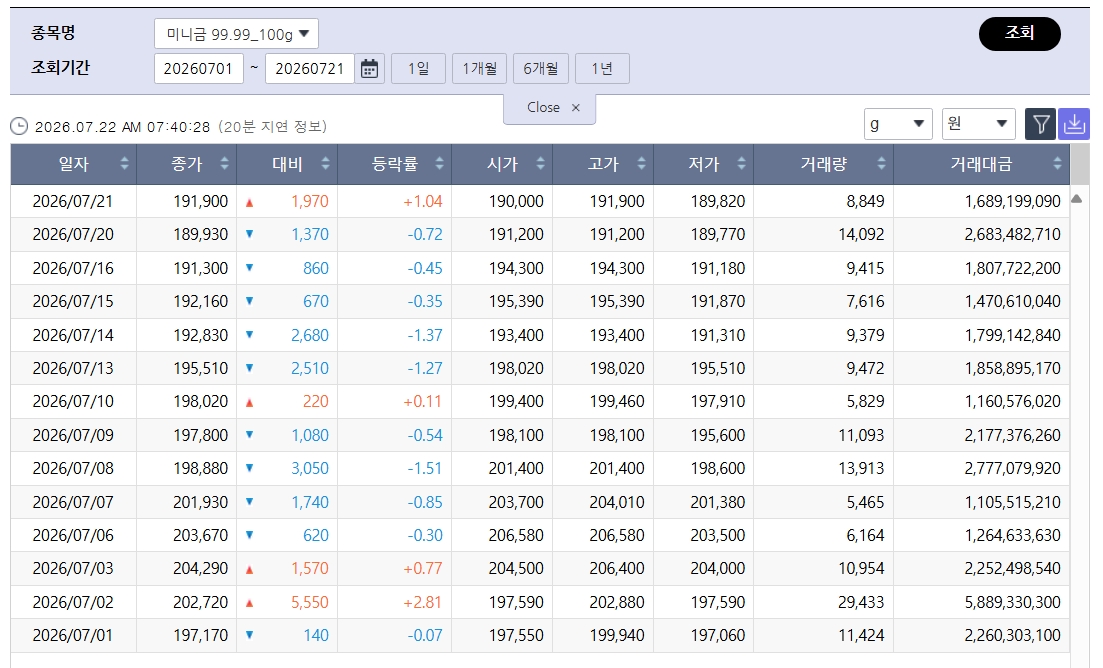1103x668 pixels.
Task: Select the 1개월 period button
Action: (479, 69)
